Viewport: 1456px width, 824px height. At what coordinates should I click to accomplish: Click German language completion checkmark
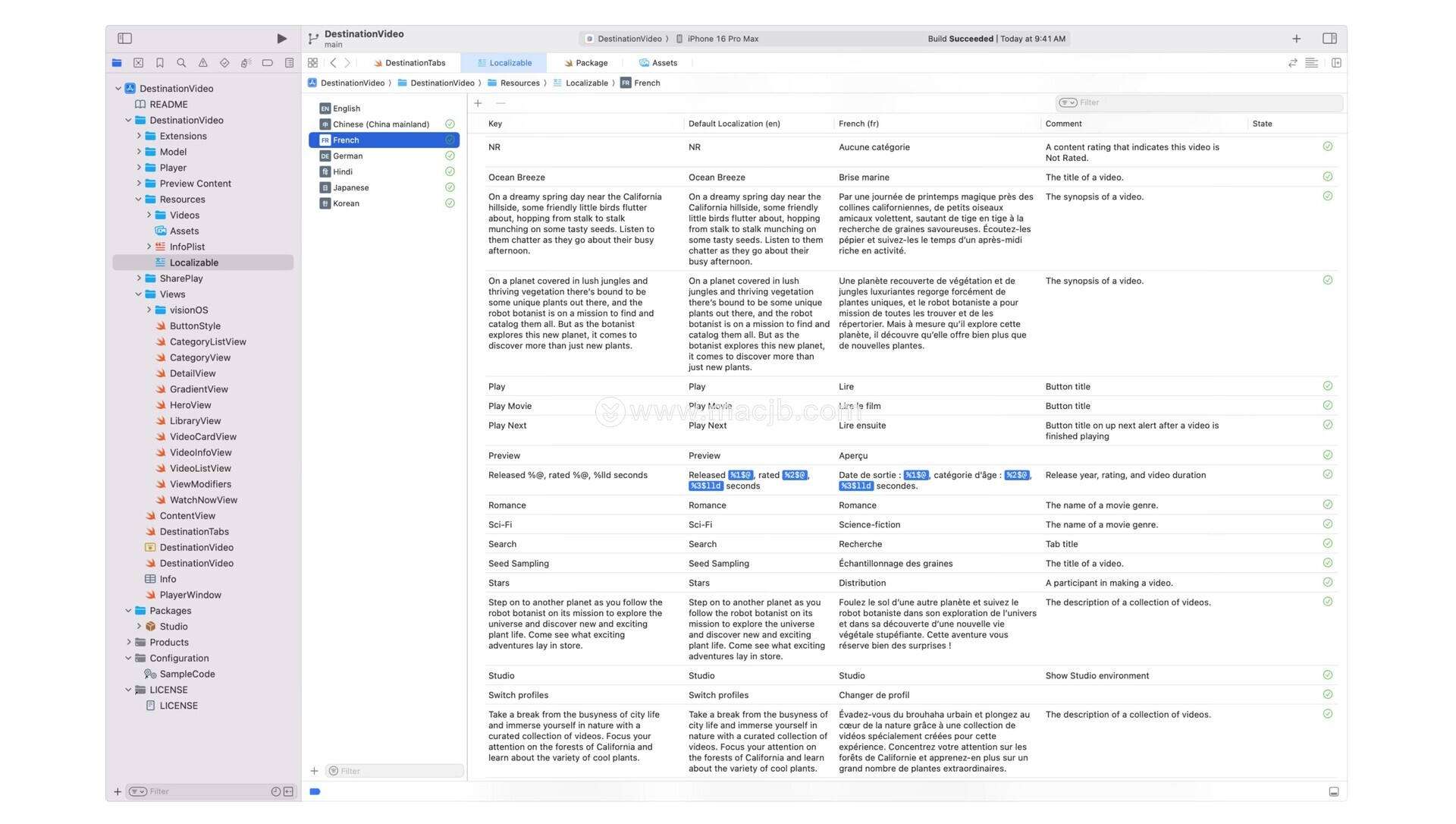[450, 156]
